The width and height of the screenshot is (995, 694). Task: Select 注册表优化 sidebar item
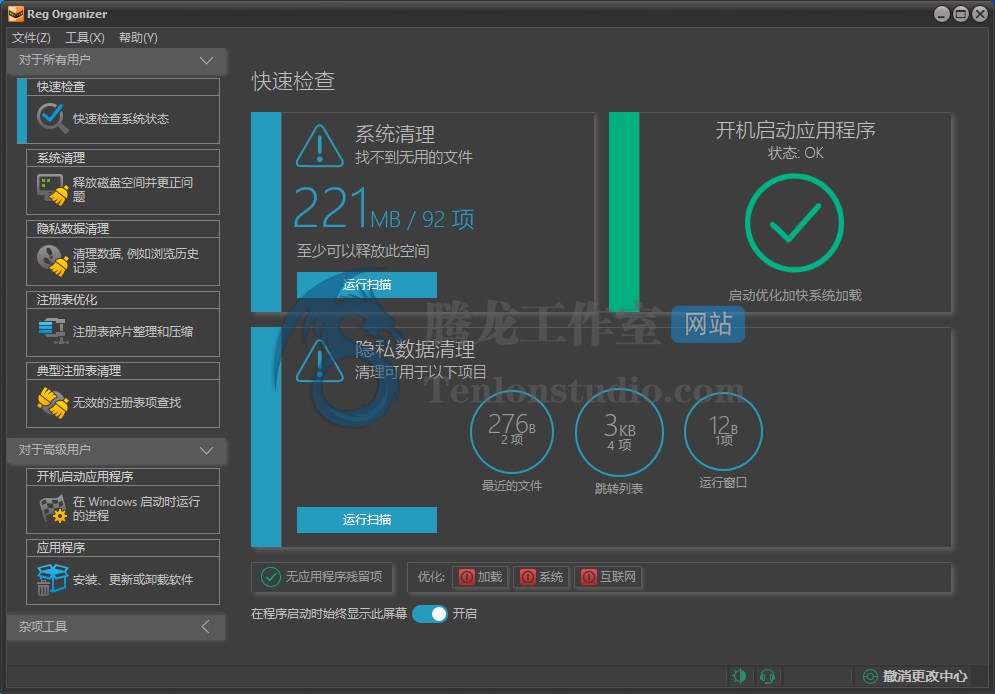click(x=122, y=324)
